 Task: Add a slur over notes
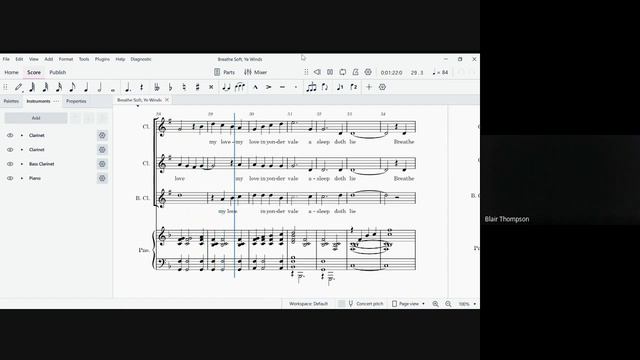point(240,87)
